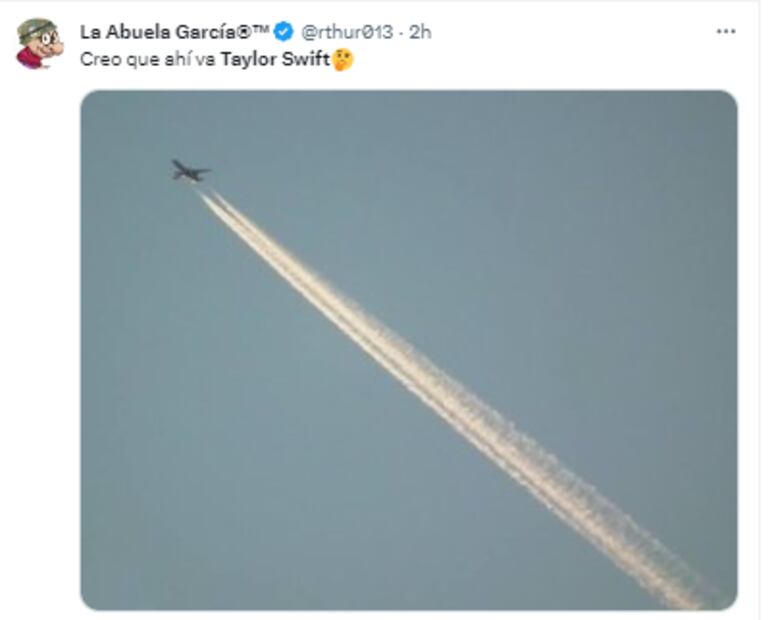Click the separator dot before 2h
This screenshot has height=620, width=770.
[402, 33]
